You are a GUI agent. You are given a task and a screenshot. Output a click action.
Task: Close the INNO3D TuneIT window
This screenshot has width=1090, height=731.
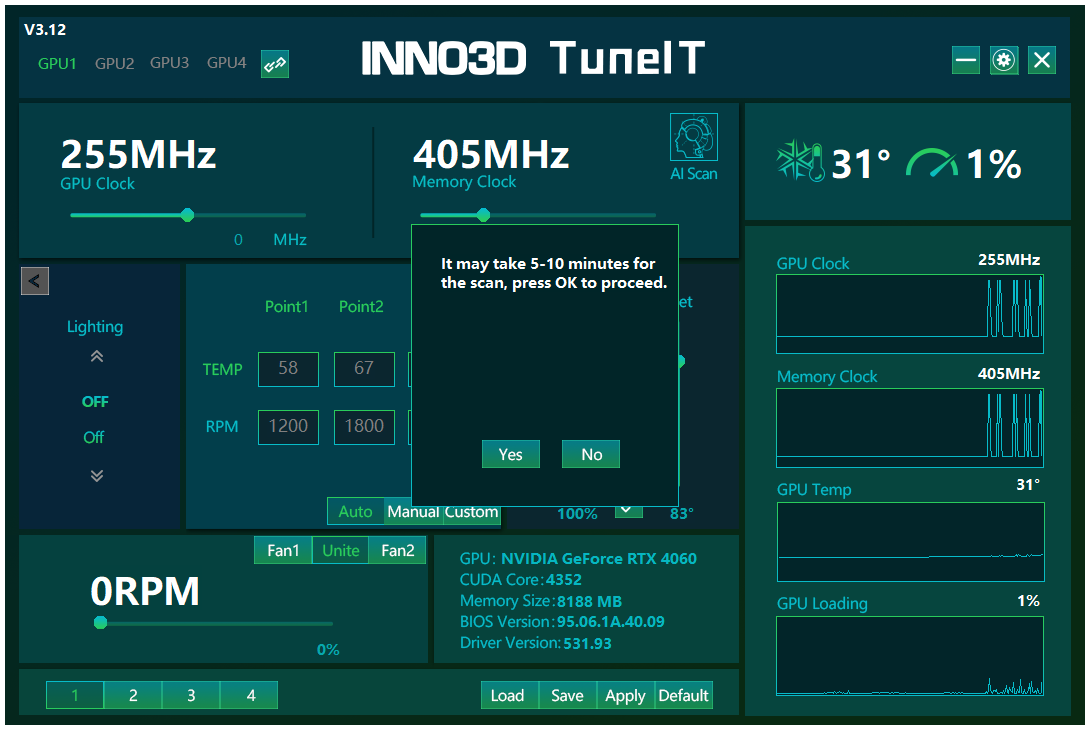point(1042,60)
